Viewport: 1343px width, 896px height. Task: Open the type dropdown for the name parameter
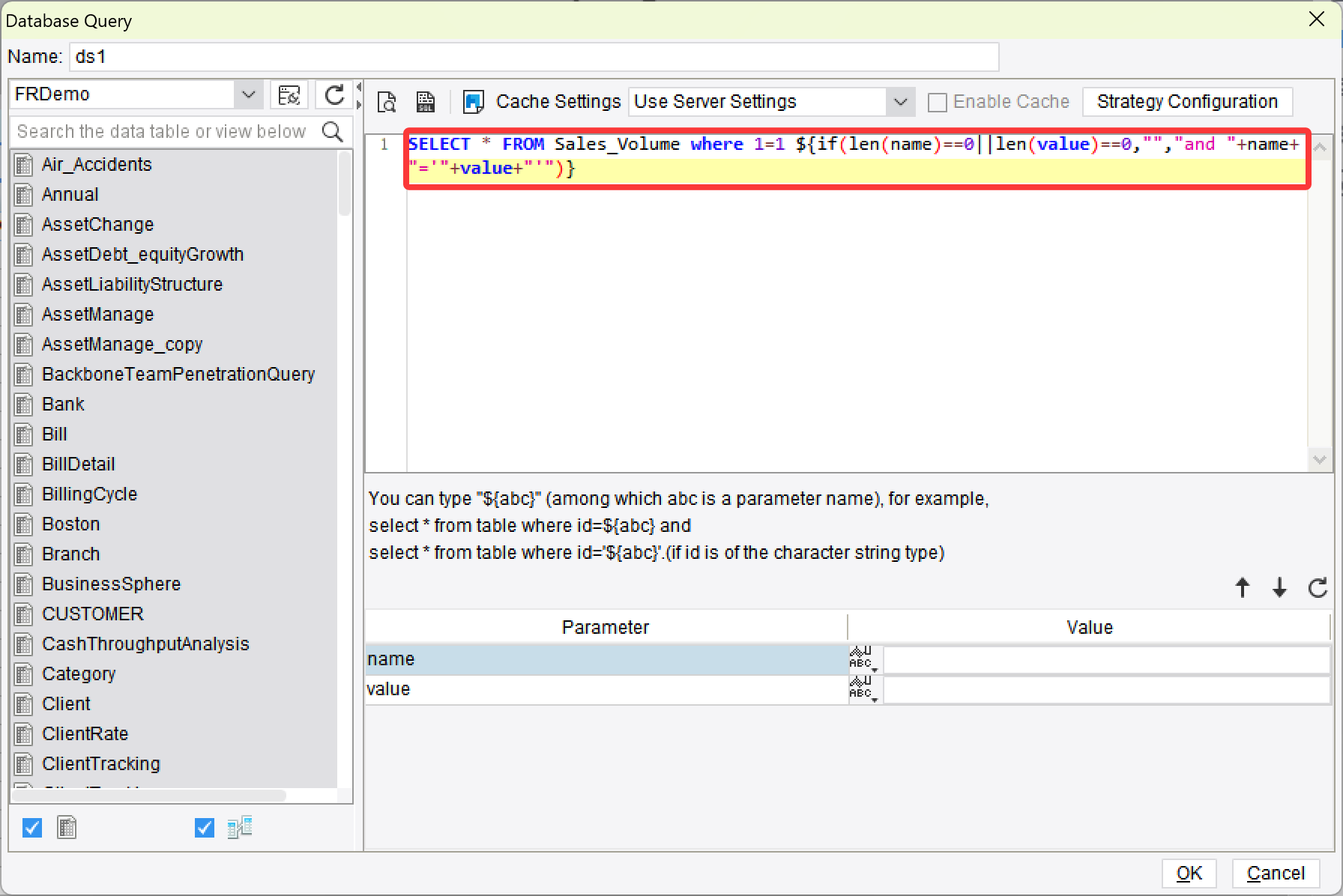click(863, 659)
